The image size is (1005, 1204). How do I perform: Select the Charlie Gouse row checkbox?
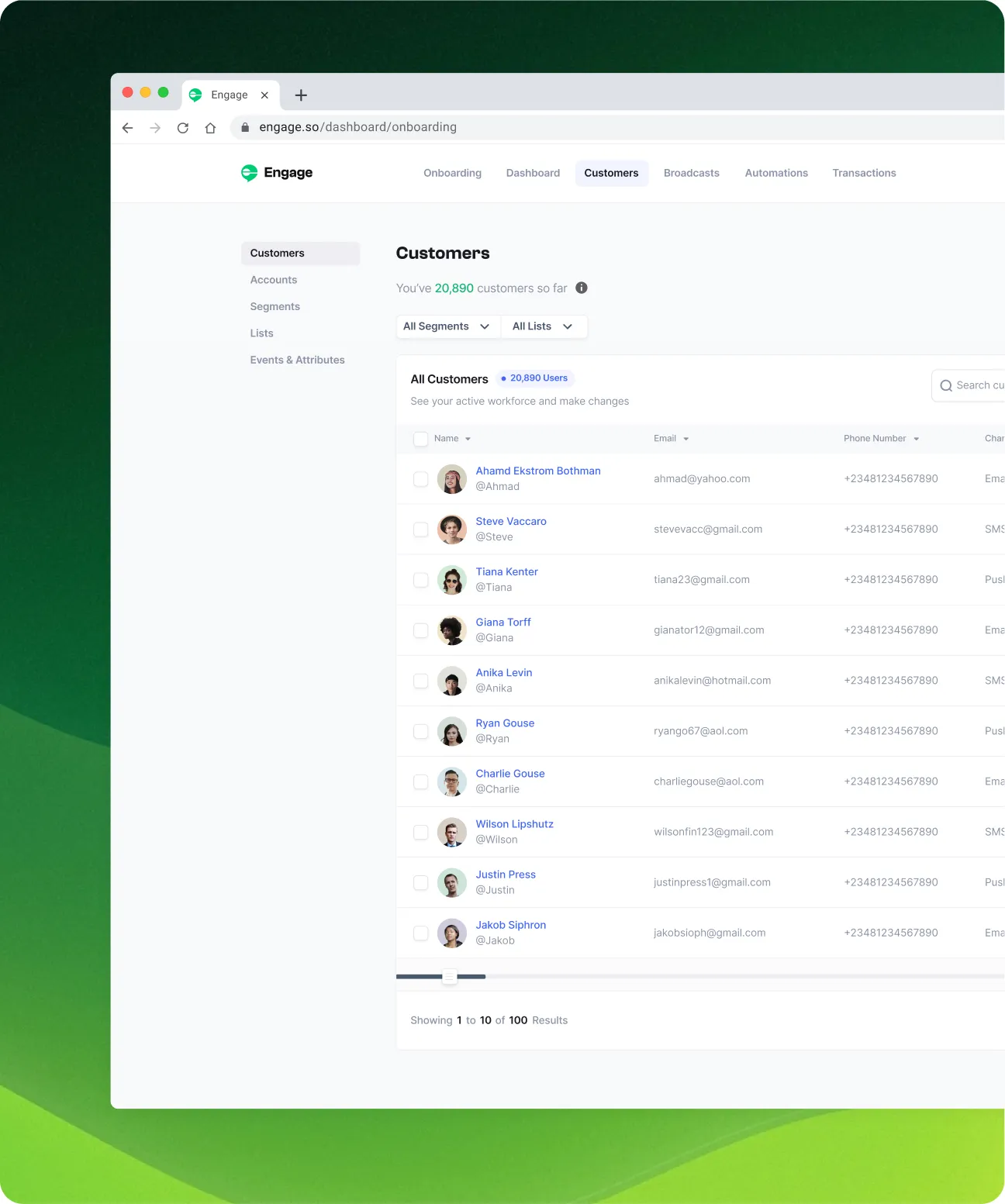[x=421, y=781]
